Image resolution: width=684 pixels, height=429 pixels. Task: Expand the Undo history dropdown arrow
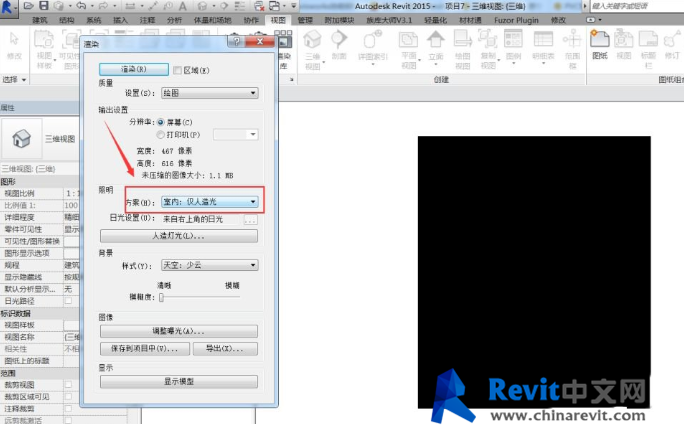[x=92, y=6]
